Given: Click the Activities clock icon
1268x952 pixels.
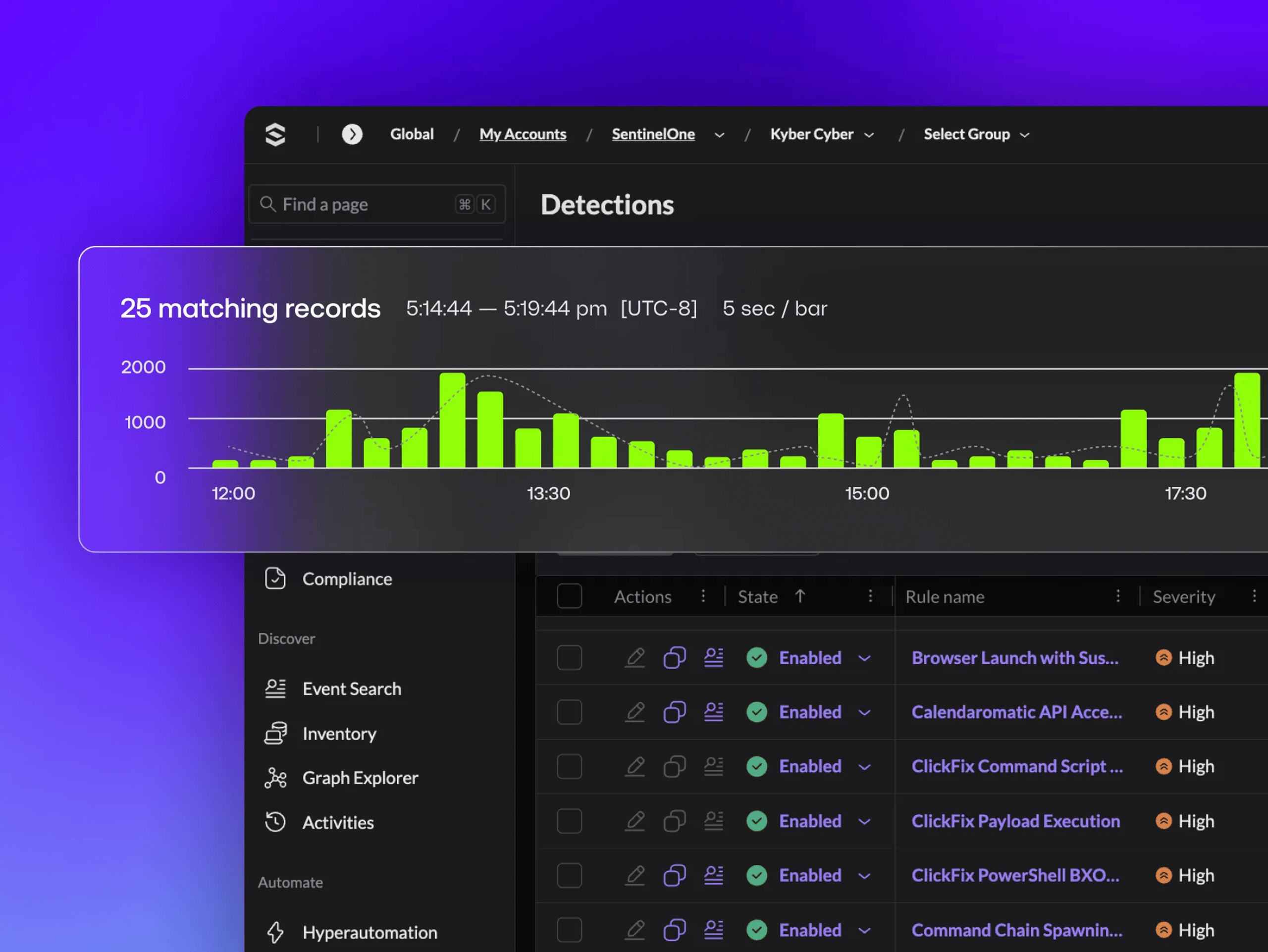Looking at the screenshot, I should (275, 822).
